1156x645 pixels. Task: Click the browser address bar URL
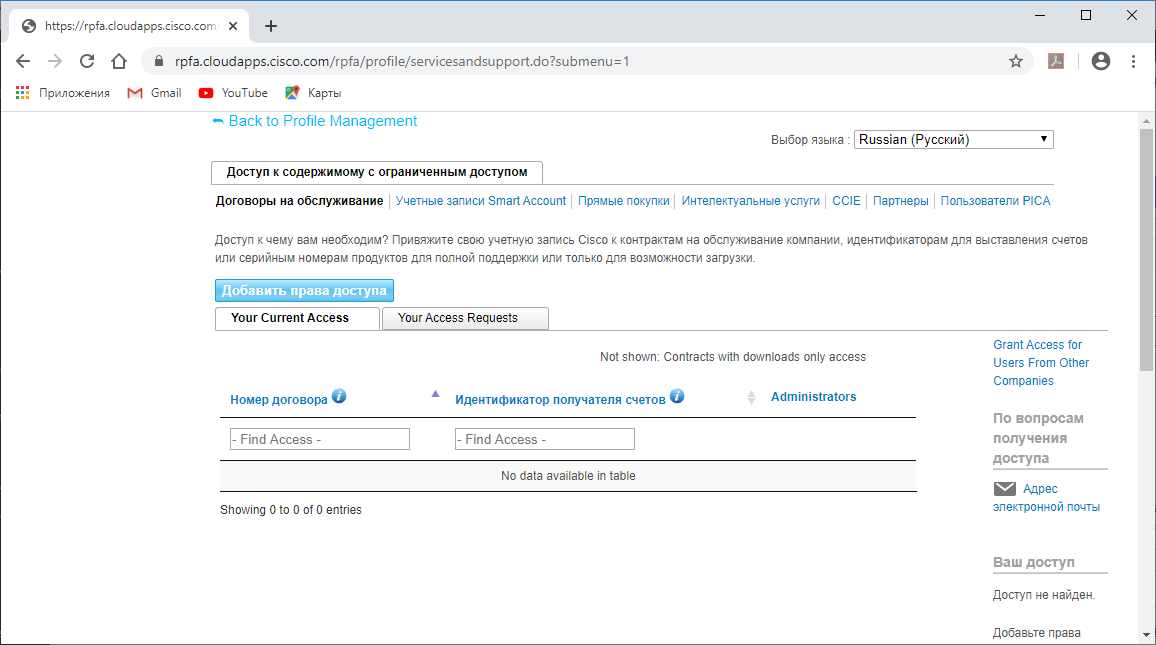pyautogui.click(x=403, y=61)
